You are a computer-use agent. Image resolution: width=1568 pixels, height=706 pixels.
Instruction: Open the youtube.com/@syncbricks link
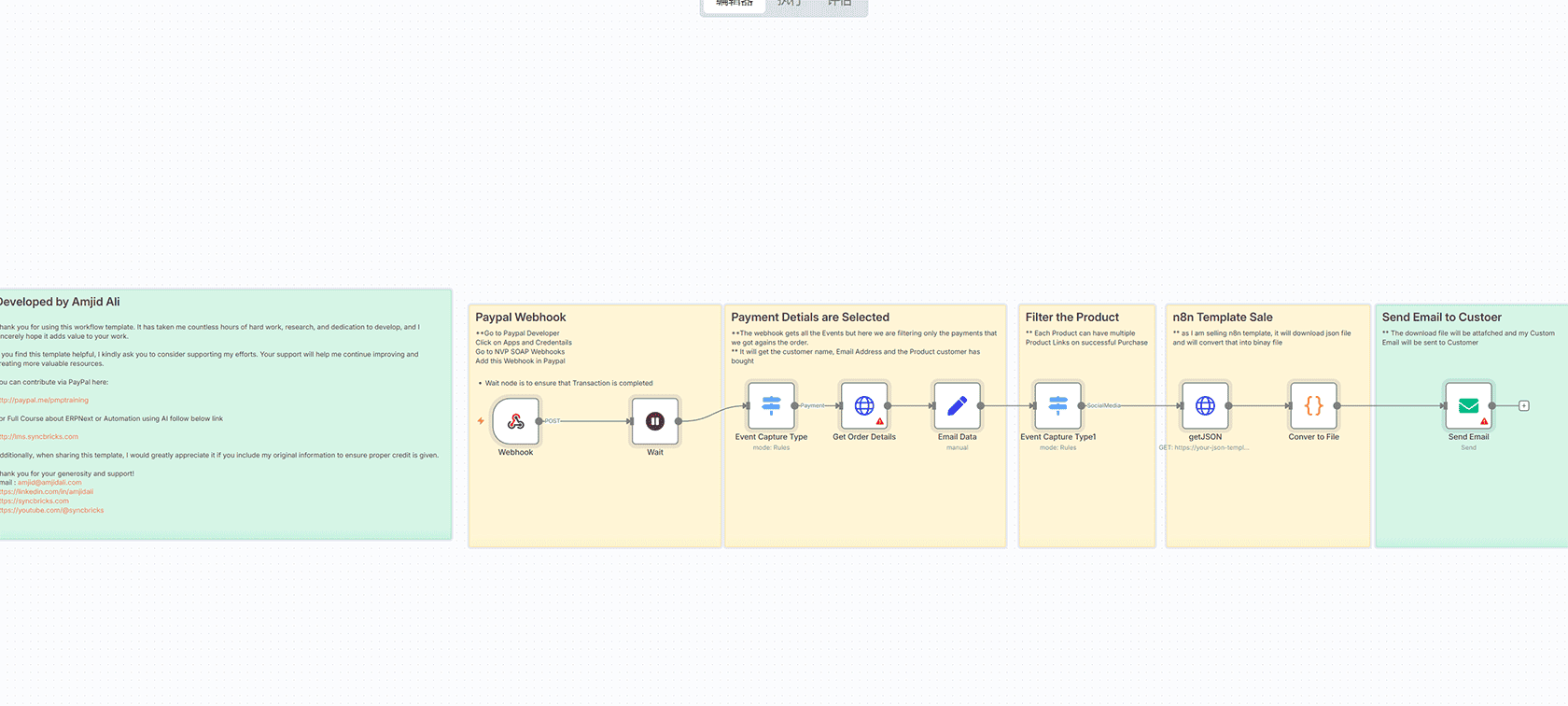coord(54,511)
